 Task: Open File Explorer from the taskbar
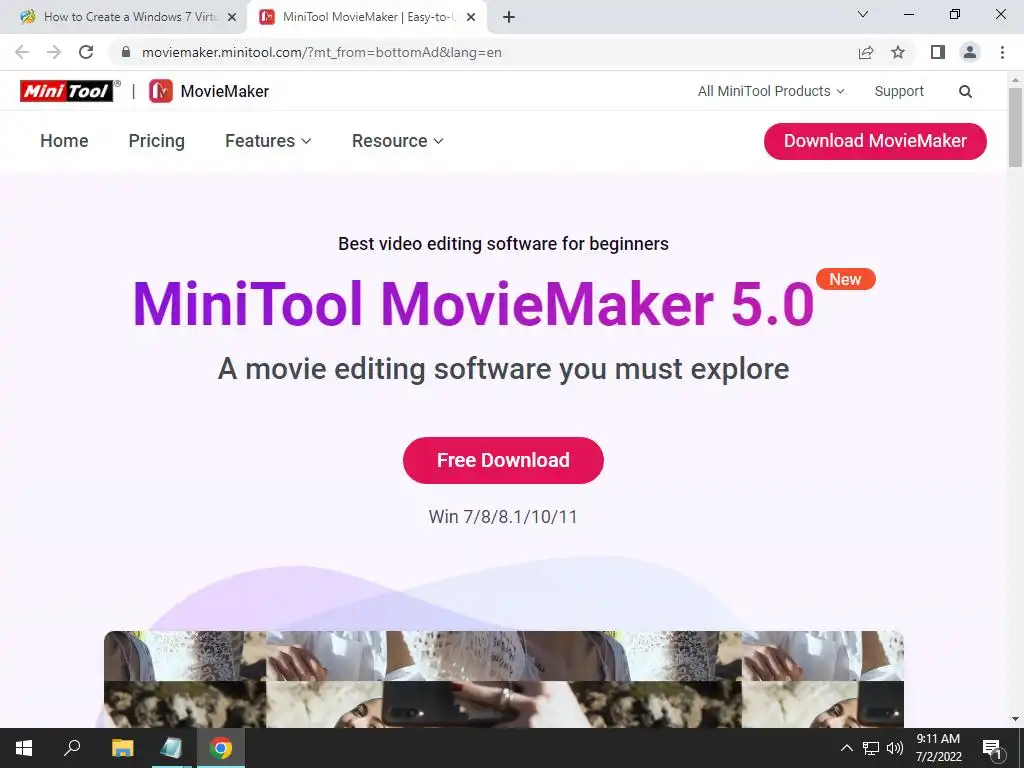(x=122, y=748)
